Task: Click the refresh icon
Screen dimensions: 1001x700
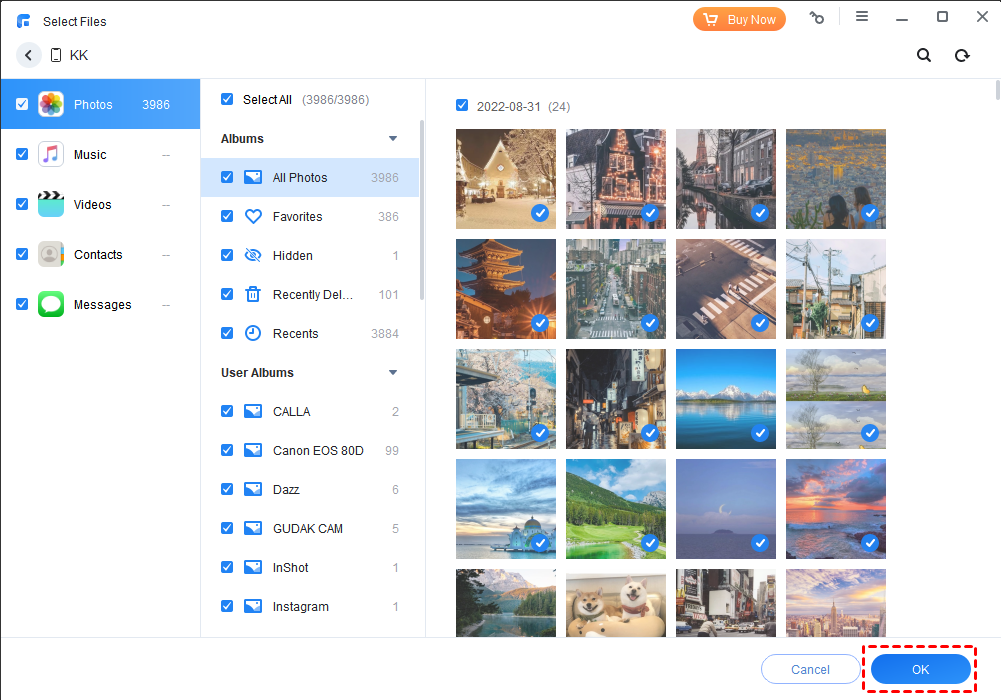Action: [x=962, y=56]
